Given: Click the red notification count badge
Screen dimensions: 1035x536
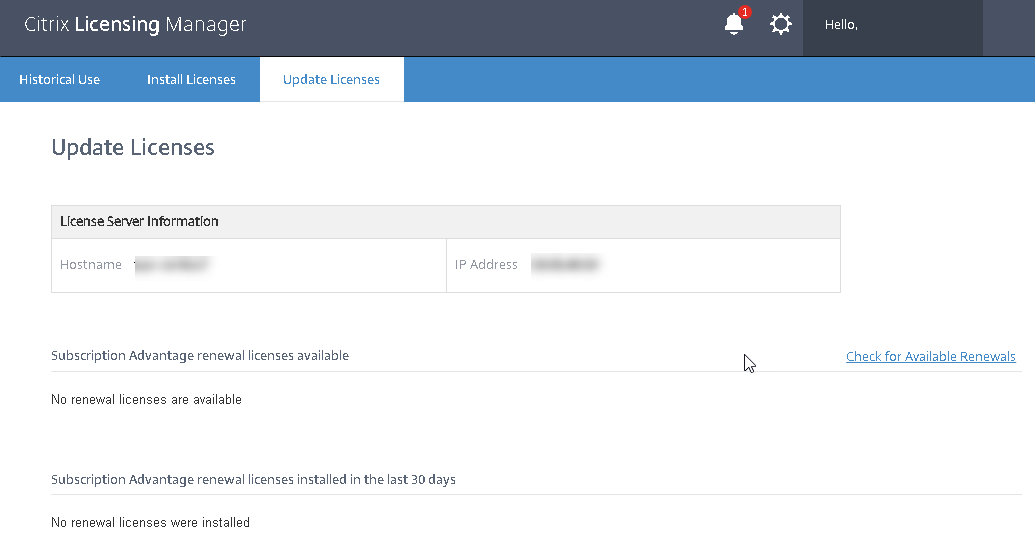Looking at the screenshot, I should pyautogui.click(x=745, y=13).
